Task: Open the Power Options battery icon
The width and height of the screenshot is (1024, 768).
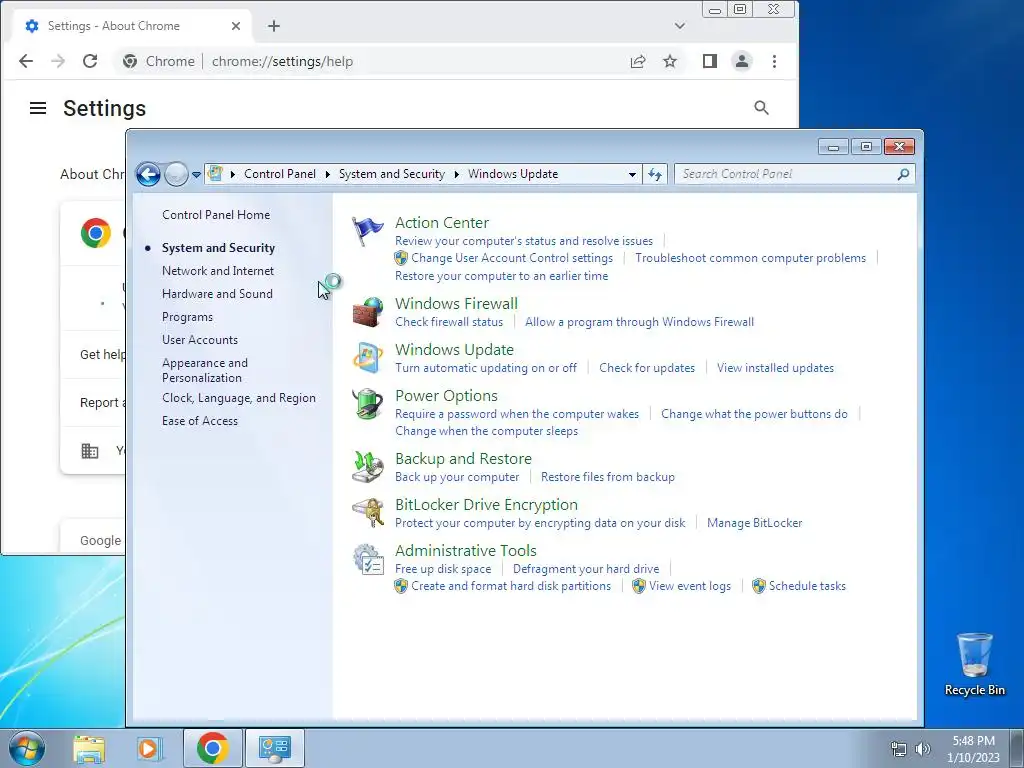Action: point(368,404)
